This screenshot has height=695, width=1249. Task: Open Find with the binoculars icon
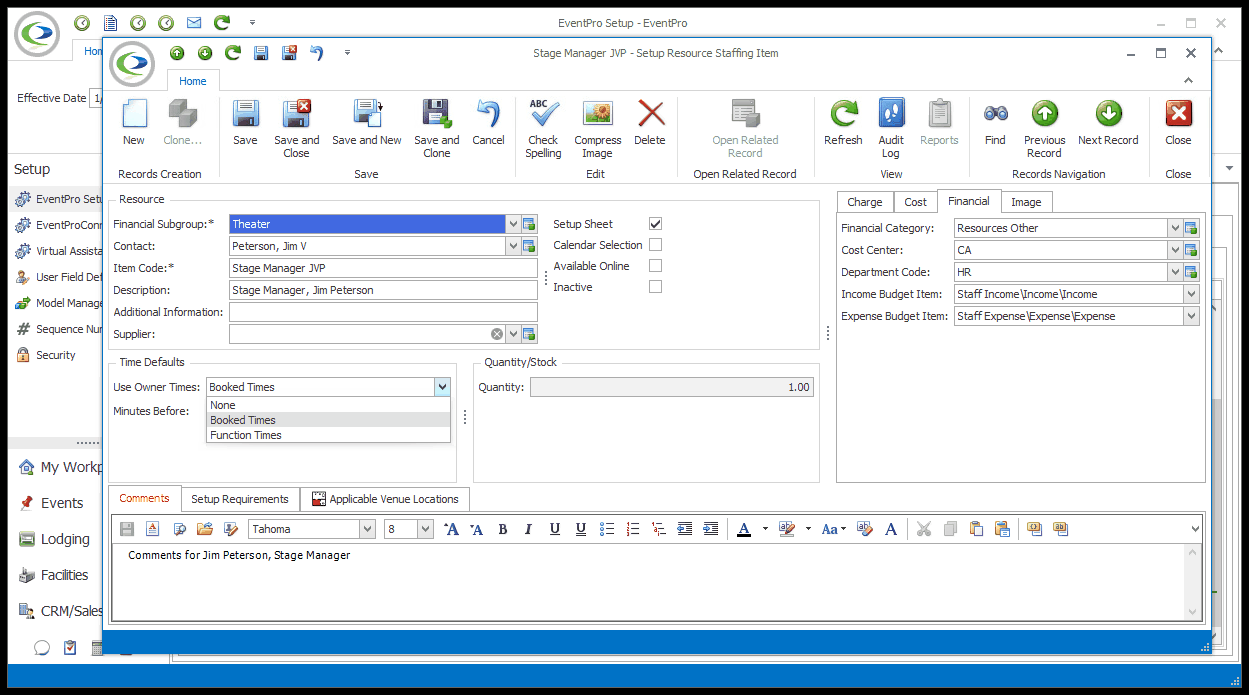coord(995,114)
